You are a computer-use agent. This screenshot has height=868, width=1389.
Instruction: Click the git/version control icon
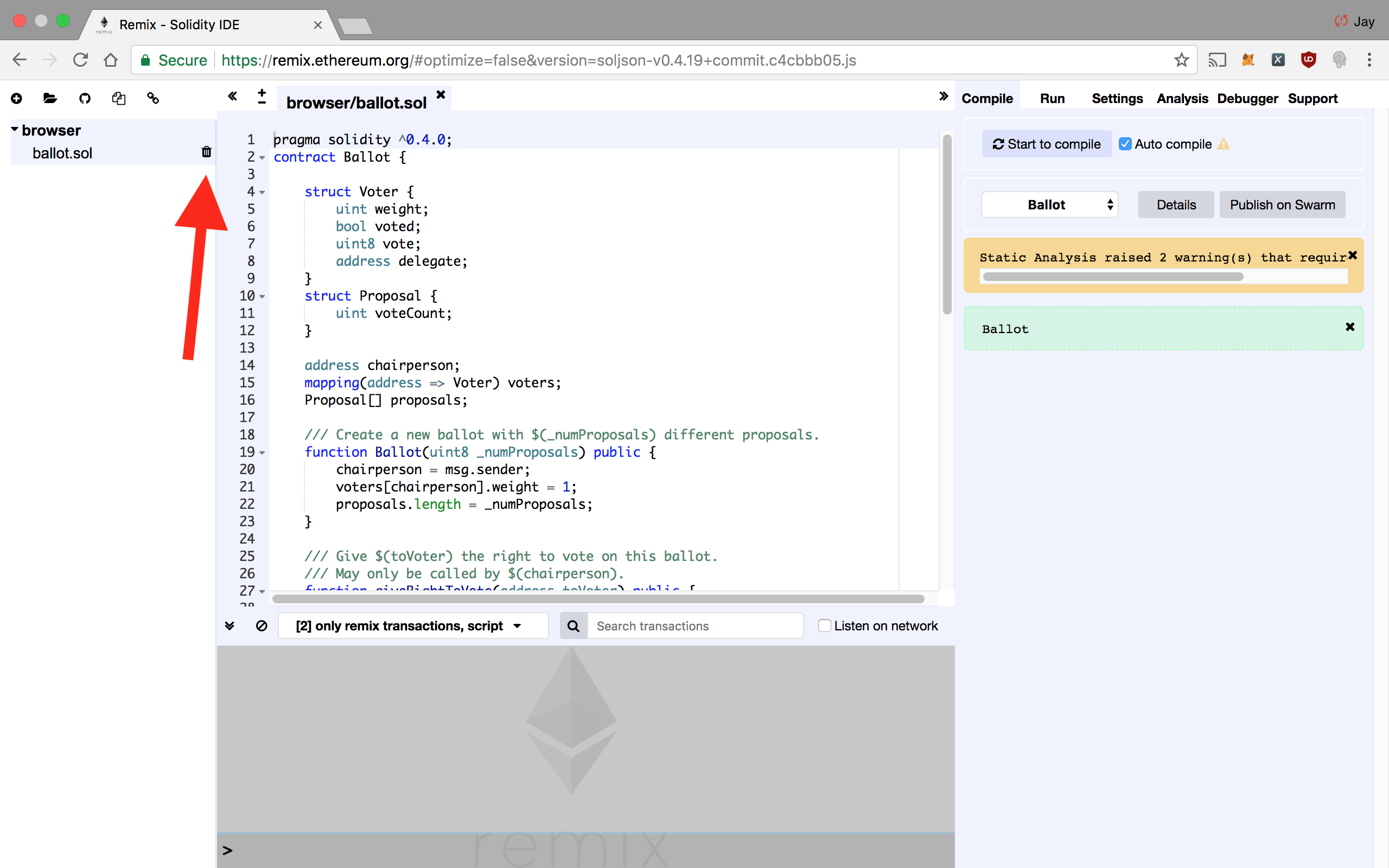click(x=85, y=98)
